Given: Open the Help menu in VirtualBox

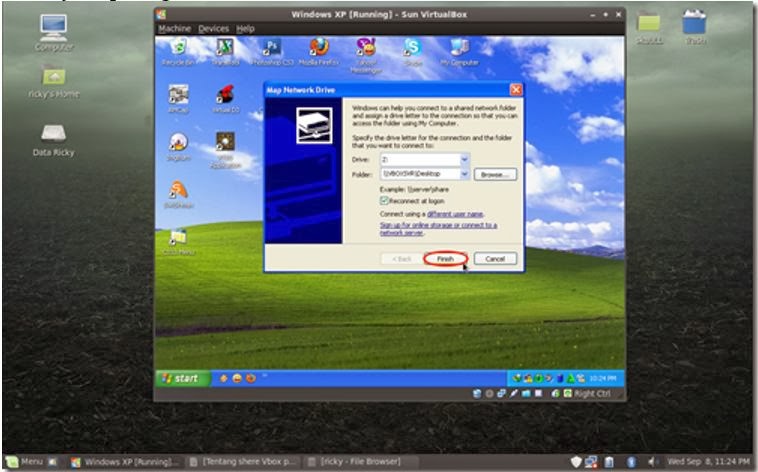Looking at the screenshot, I should coord(245,29).
